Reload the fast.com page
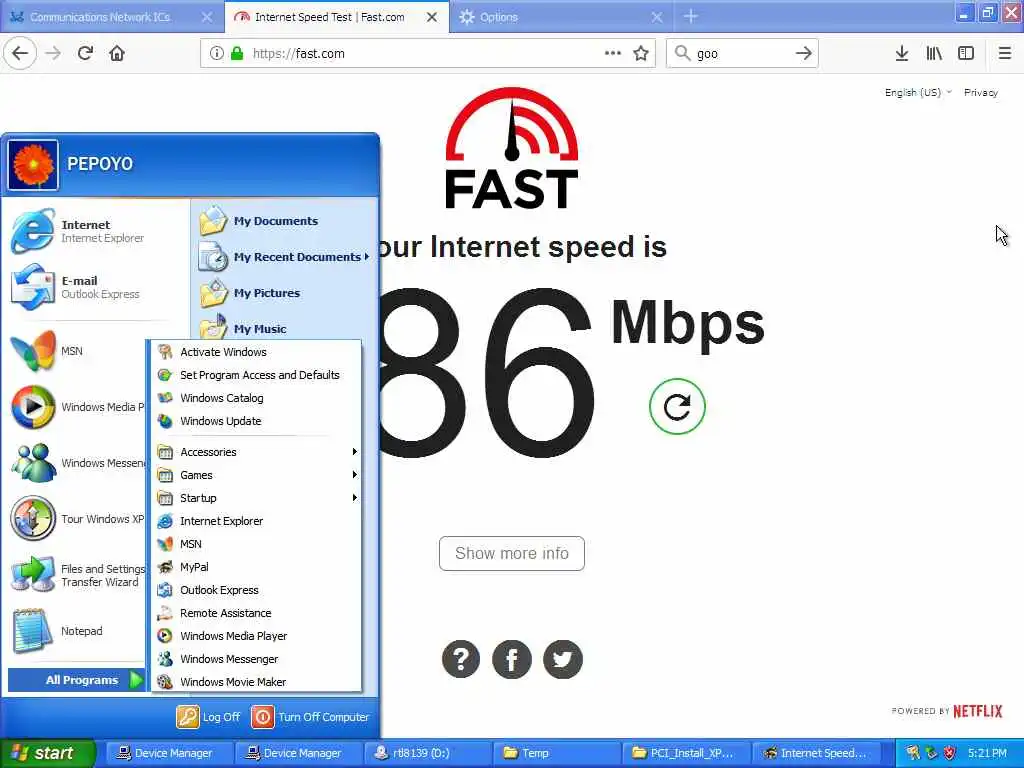 click(x=85, y=54)
